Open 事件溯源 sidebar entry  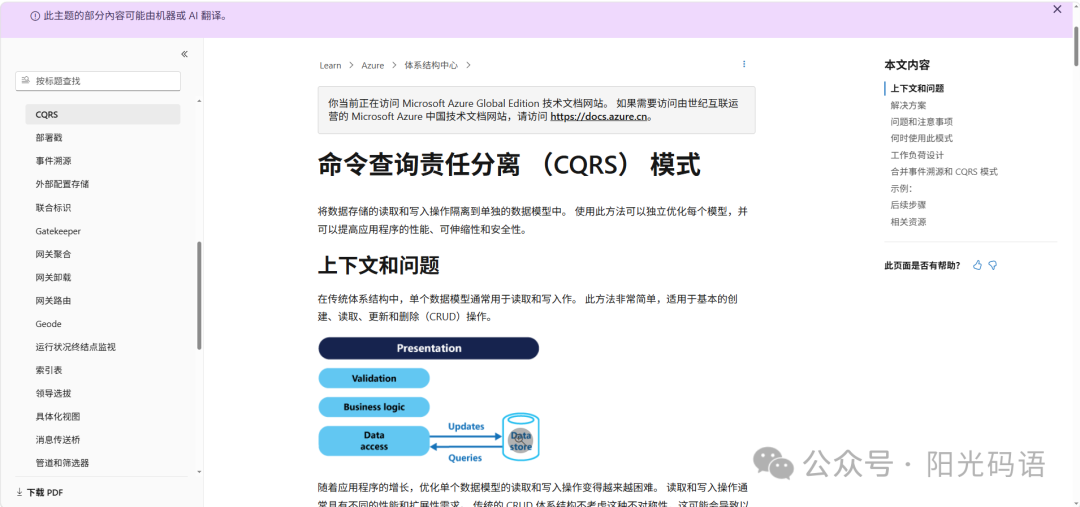54,161
